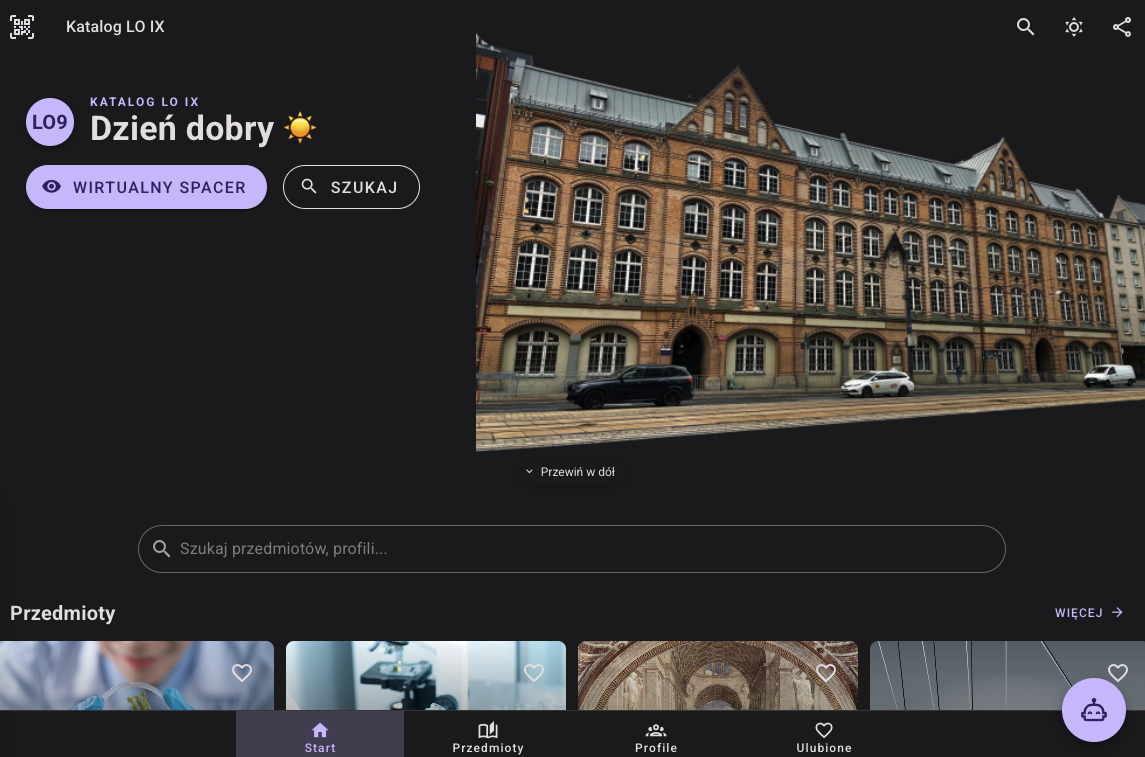Toggle the heart on the cathedral card
The width and height of the screenshot is (1145, 757).
point(826,673)
